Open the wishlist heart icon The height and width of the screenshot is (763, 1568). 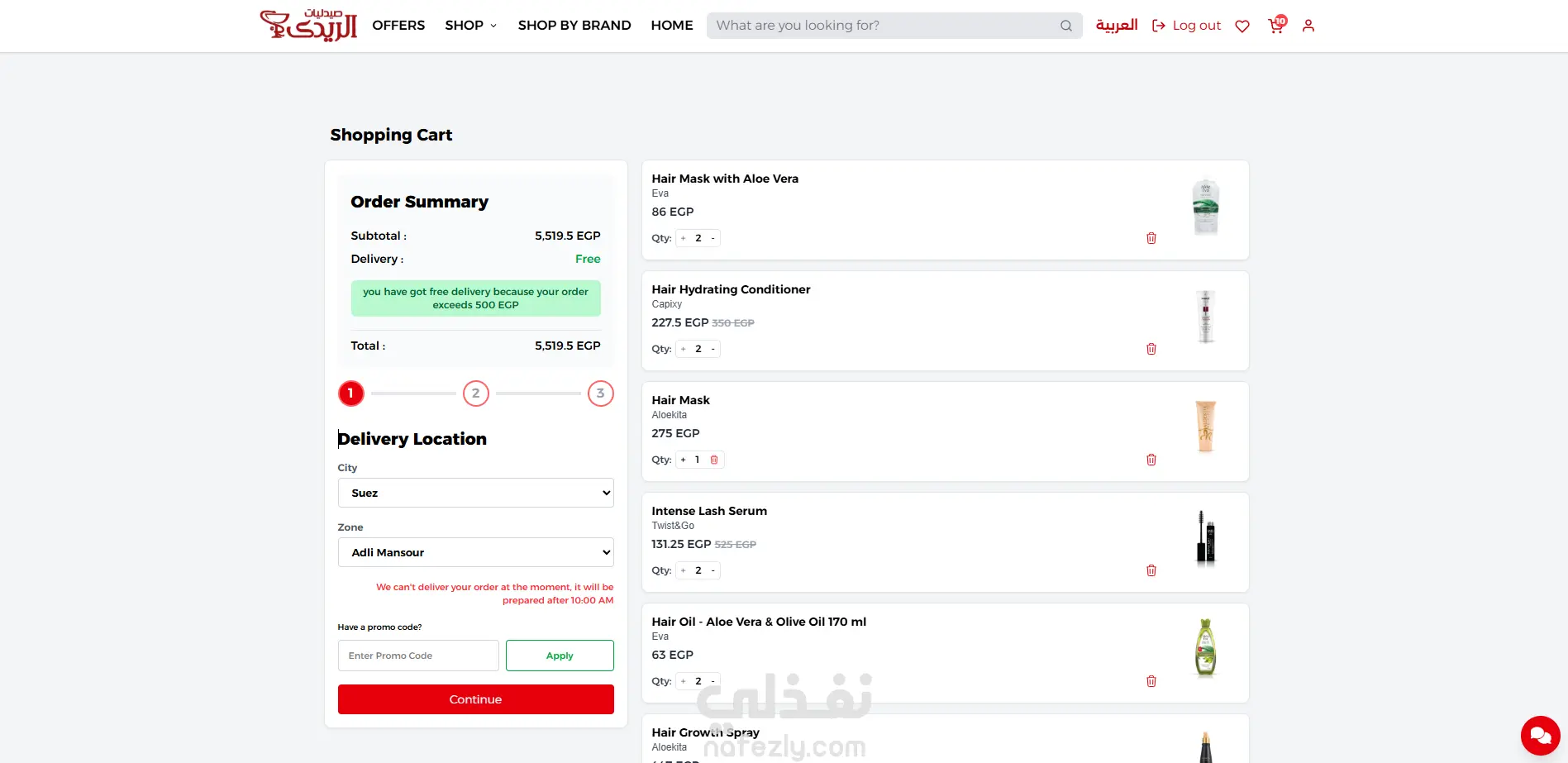pos(1242,26)
